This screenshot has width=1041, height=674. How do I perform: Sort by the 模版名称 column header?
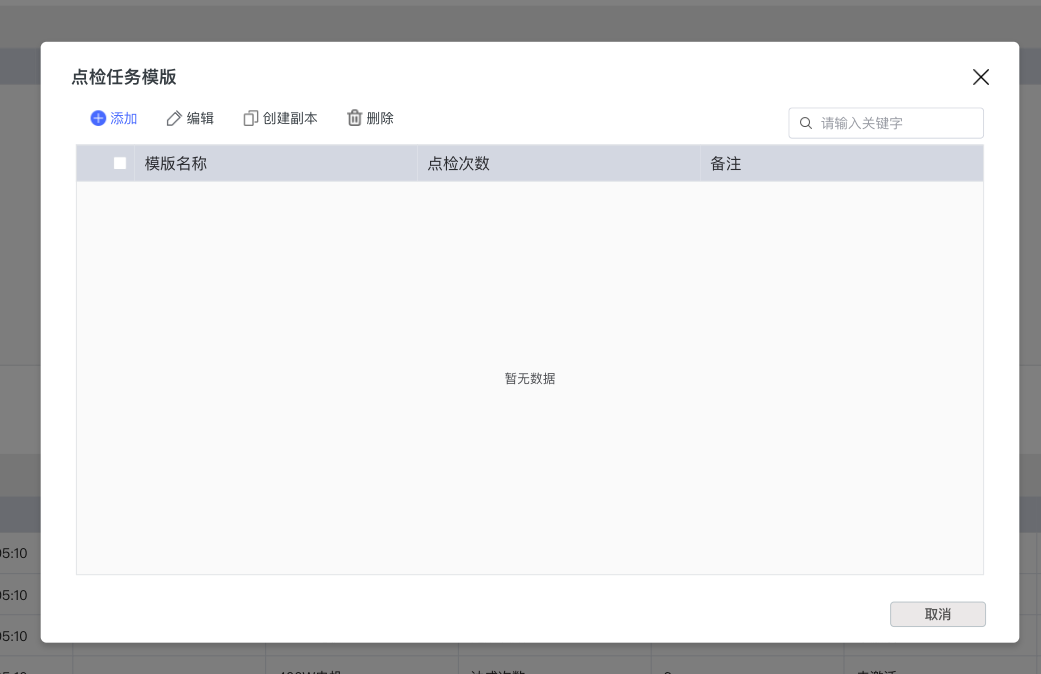point(176,163)
